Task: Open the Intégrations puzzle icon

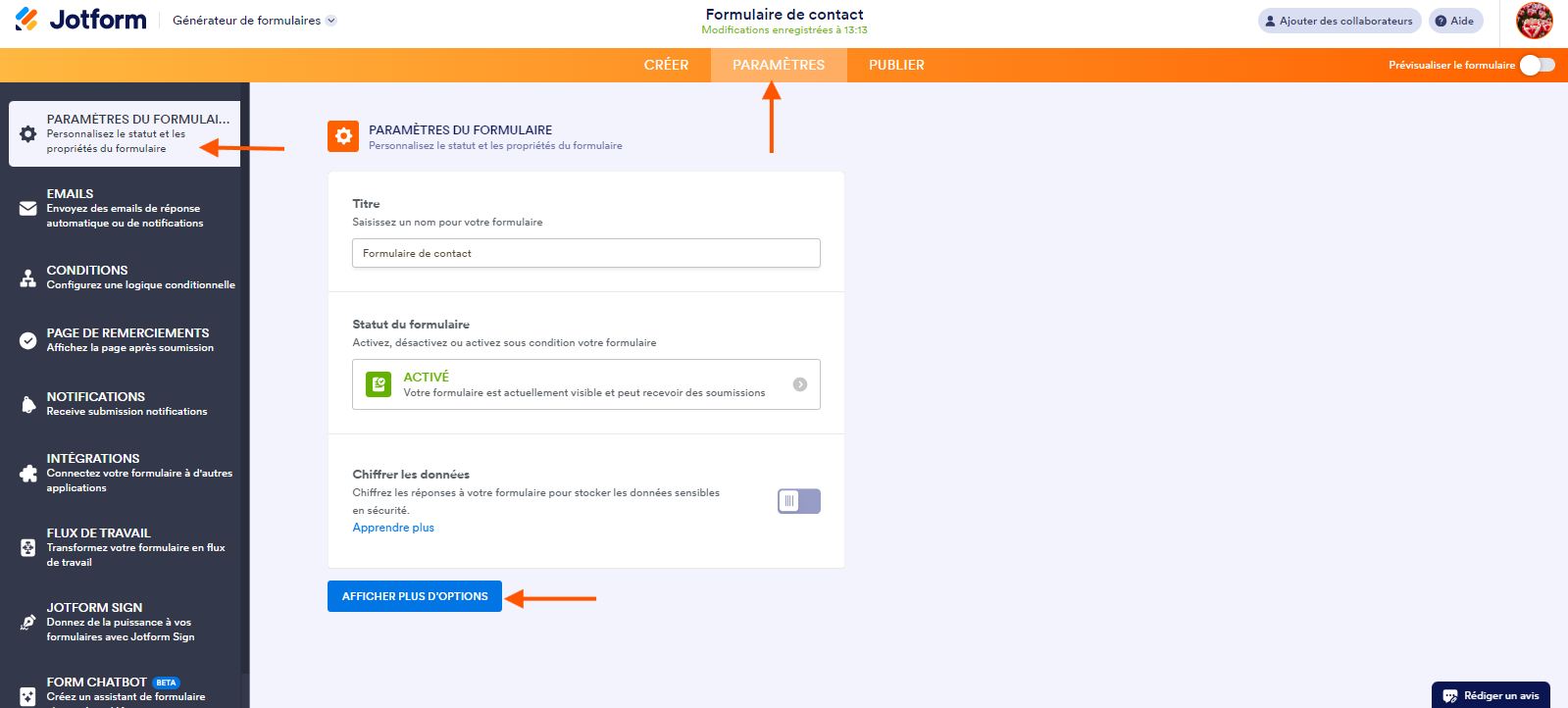Action: pos(28,474)
